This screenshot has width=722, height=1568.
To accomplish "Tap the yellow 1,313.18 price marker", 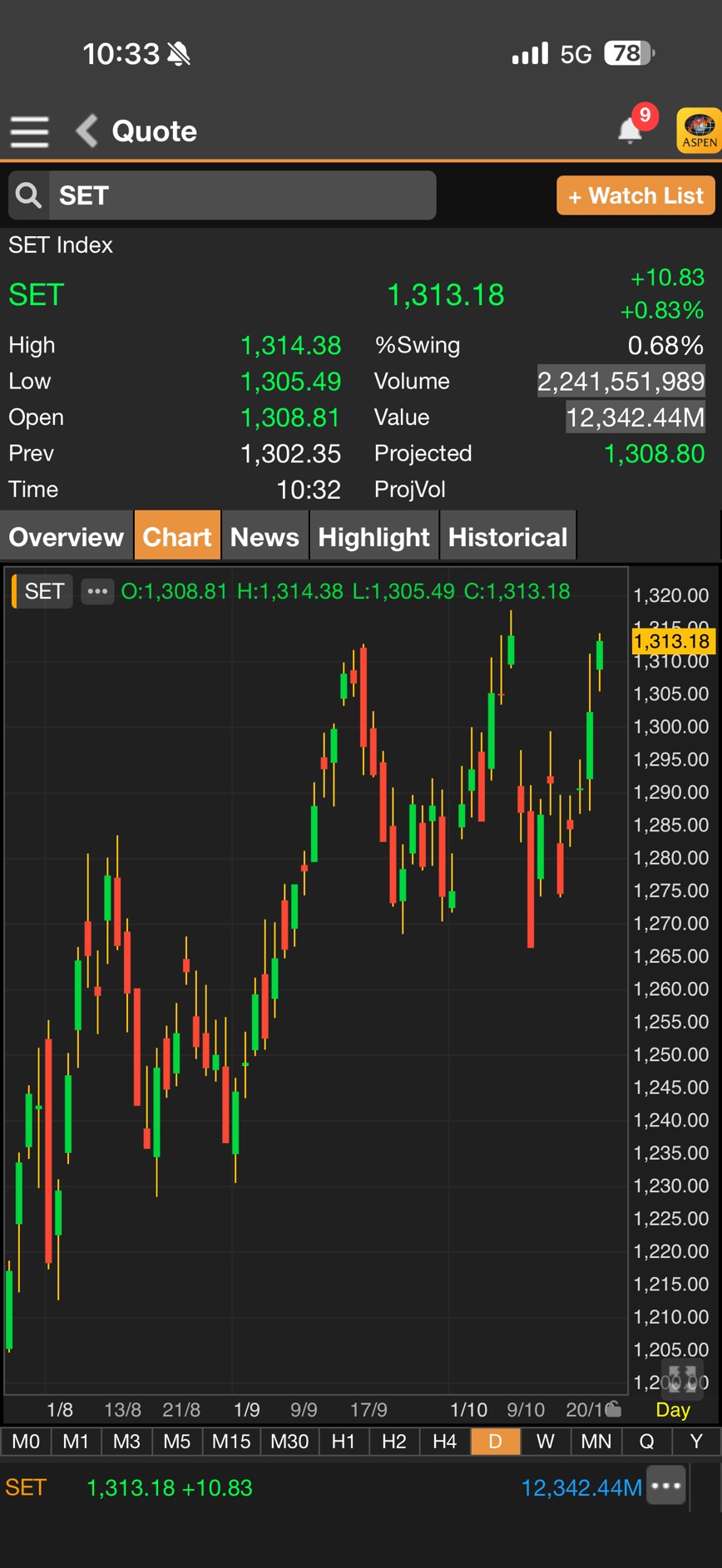I will click(671, 641).
